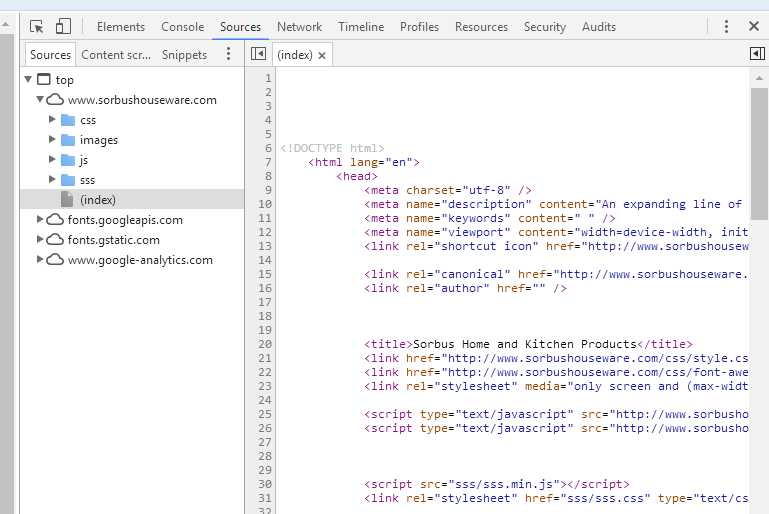Click the www.google-analytics.com cloud icon

coord(55,260)
